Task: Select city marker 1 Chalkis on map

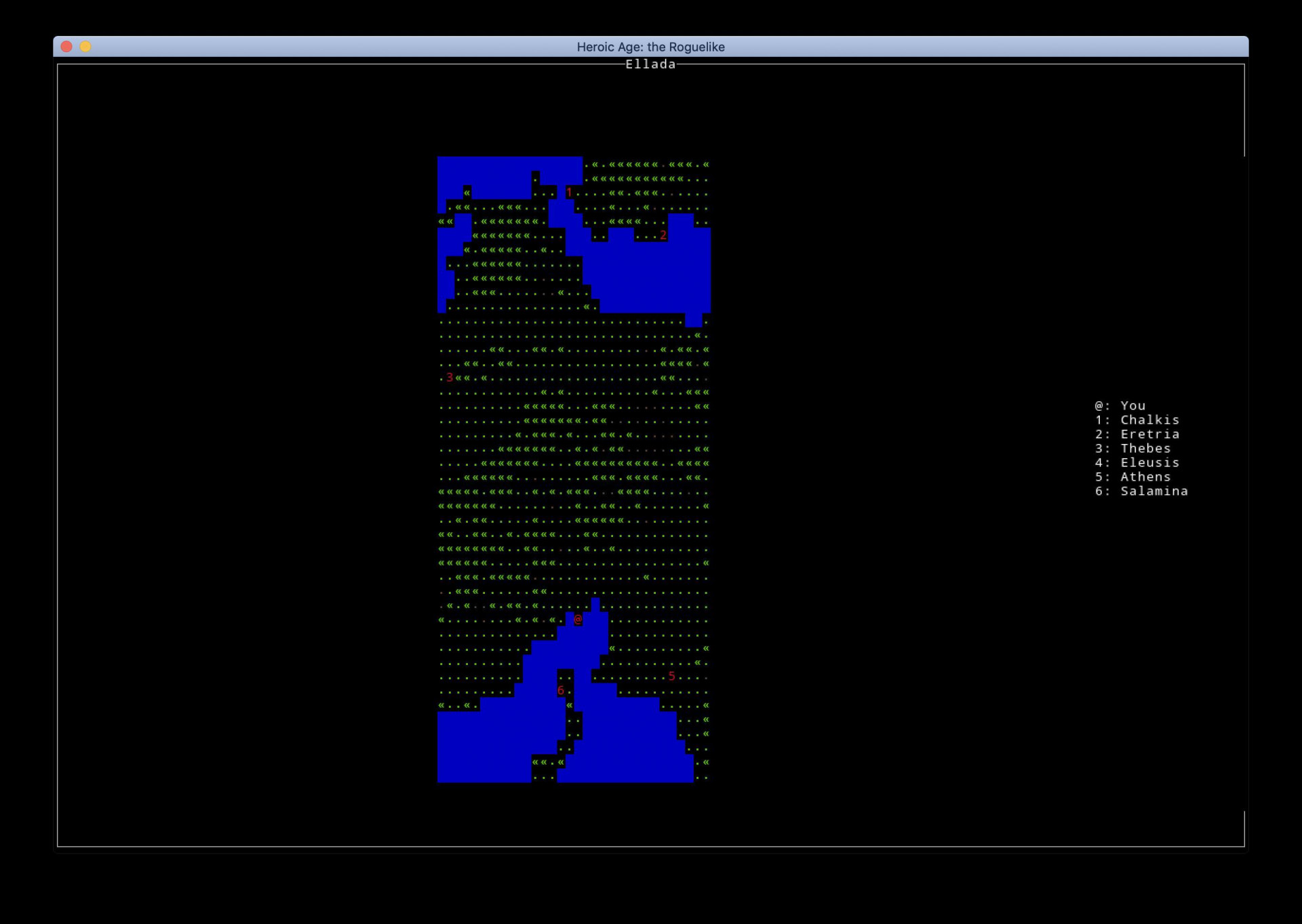Action: click(569, 193)
